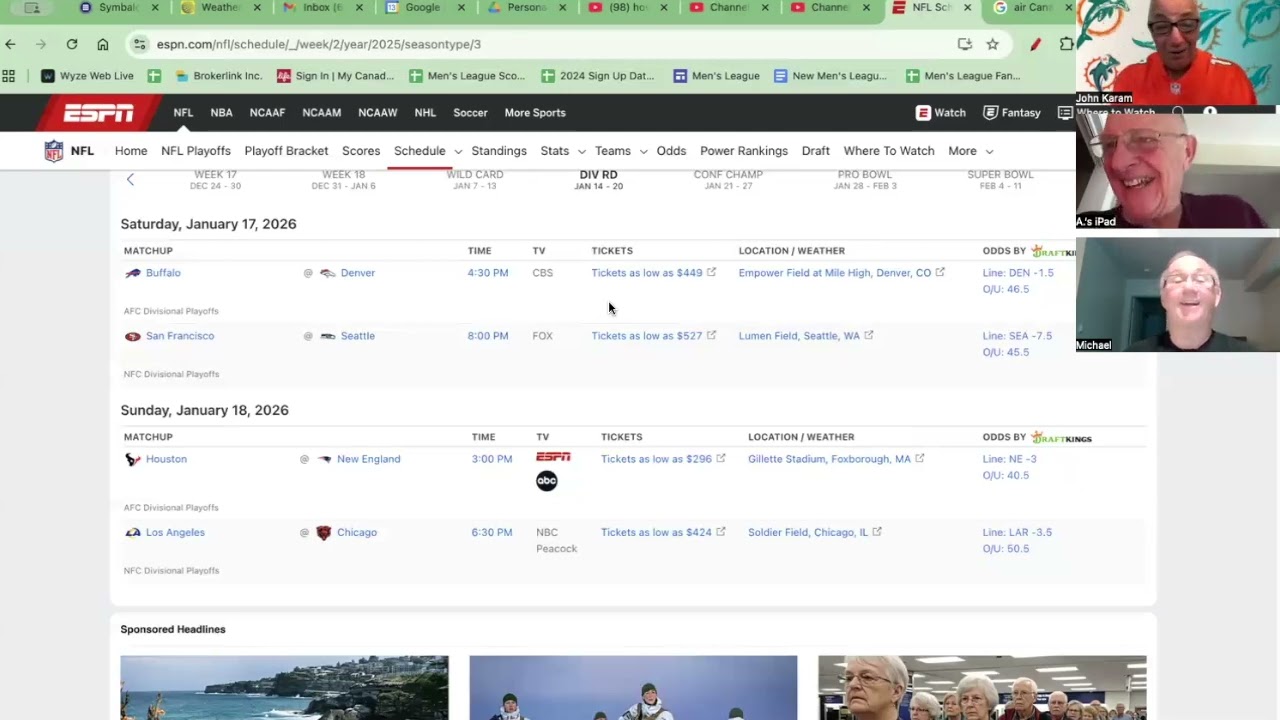Open NBA in ESPN top menu
The width and height of the screenshot is (1280, 720).
point(221,113)
